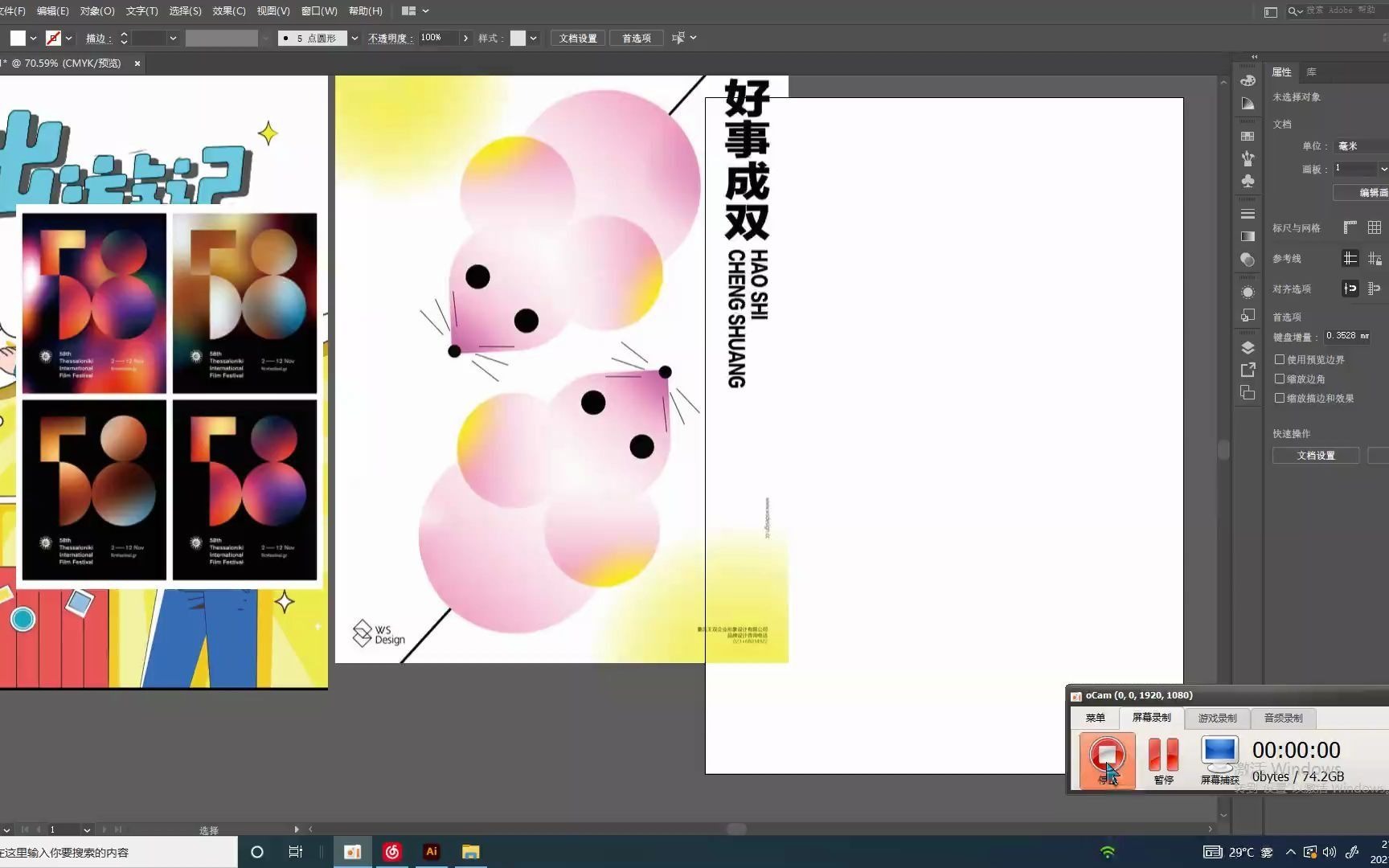Open the Stroke panel lines icon
This screenshot has width=1389, height=868.
[1248, 214]
